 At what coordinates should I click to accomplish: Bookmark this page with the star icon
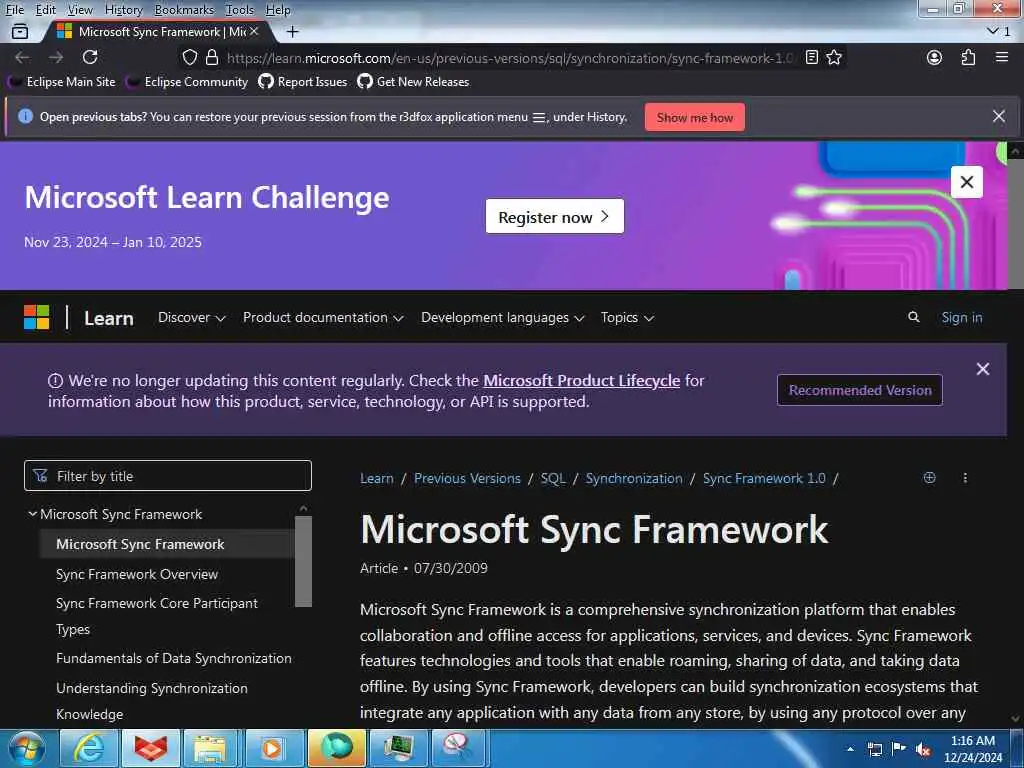(834, 57)
